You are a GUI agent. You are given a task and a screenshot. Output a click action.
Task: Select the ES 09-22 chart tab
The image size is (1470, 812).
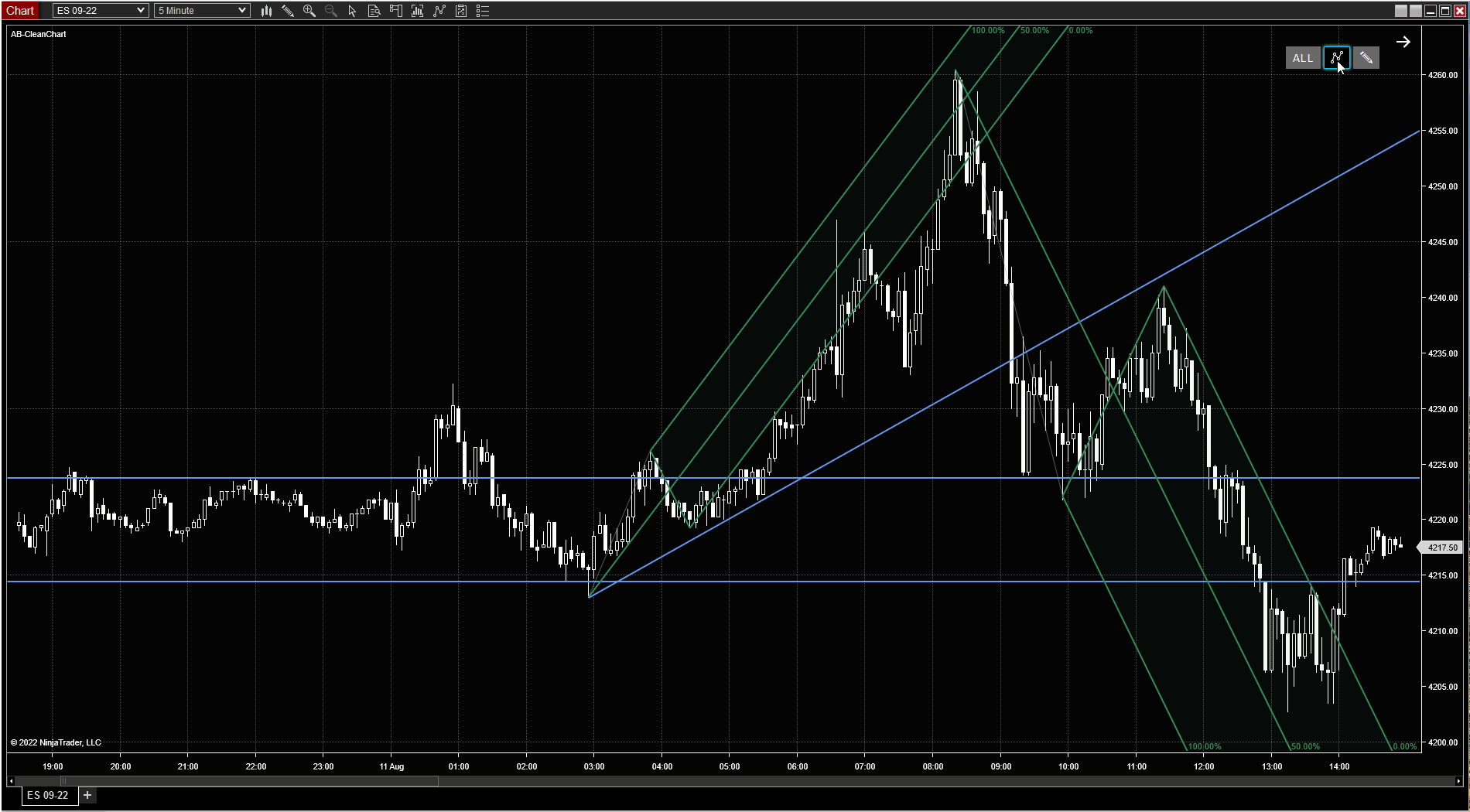[48, 795]
